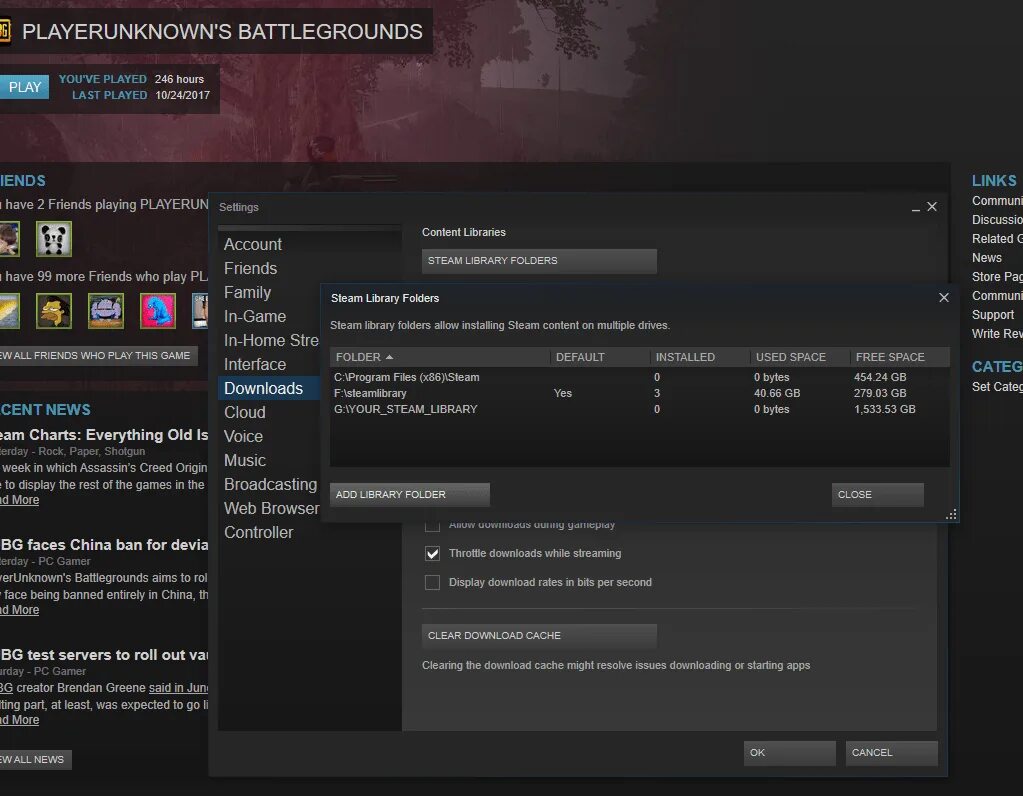Open the yellow cartoon character friend avatar
The image size is (1023, 796).
(x=53, y=311)
